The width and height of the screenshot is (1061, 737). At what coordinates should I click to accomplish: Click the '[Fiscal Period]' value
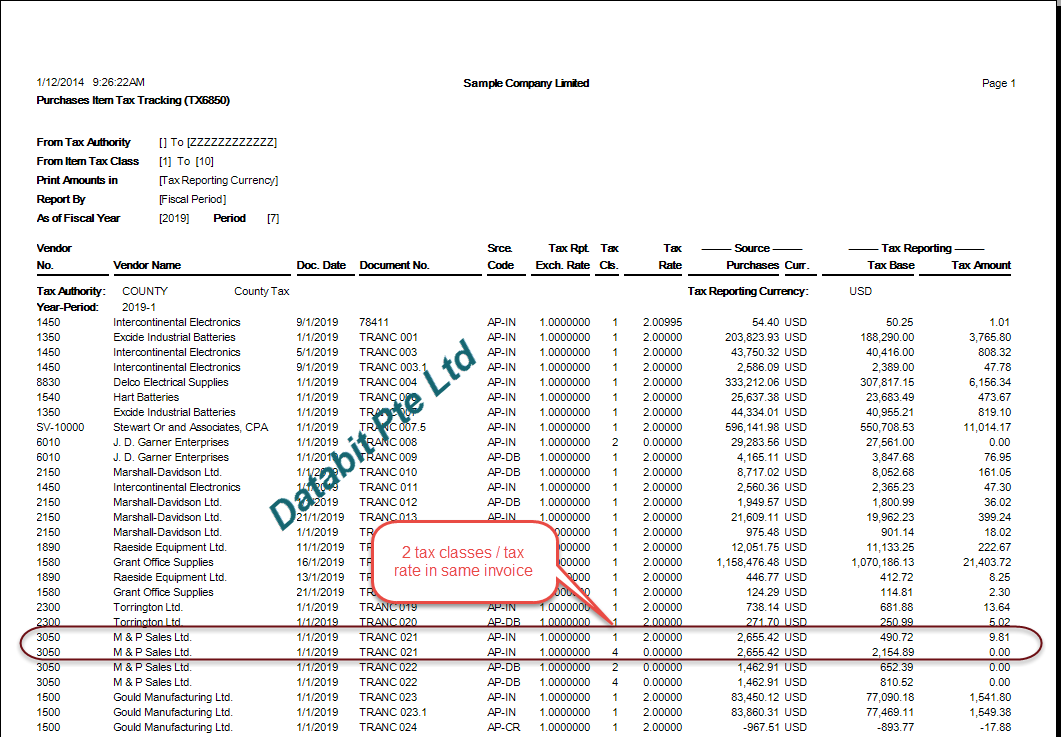(x=192, y=199)
